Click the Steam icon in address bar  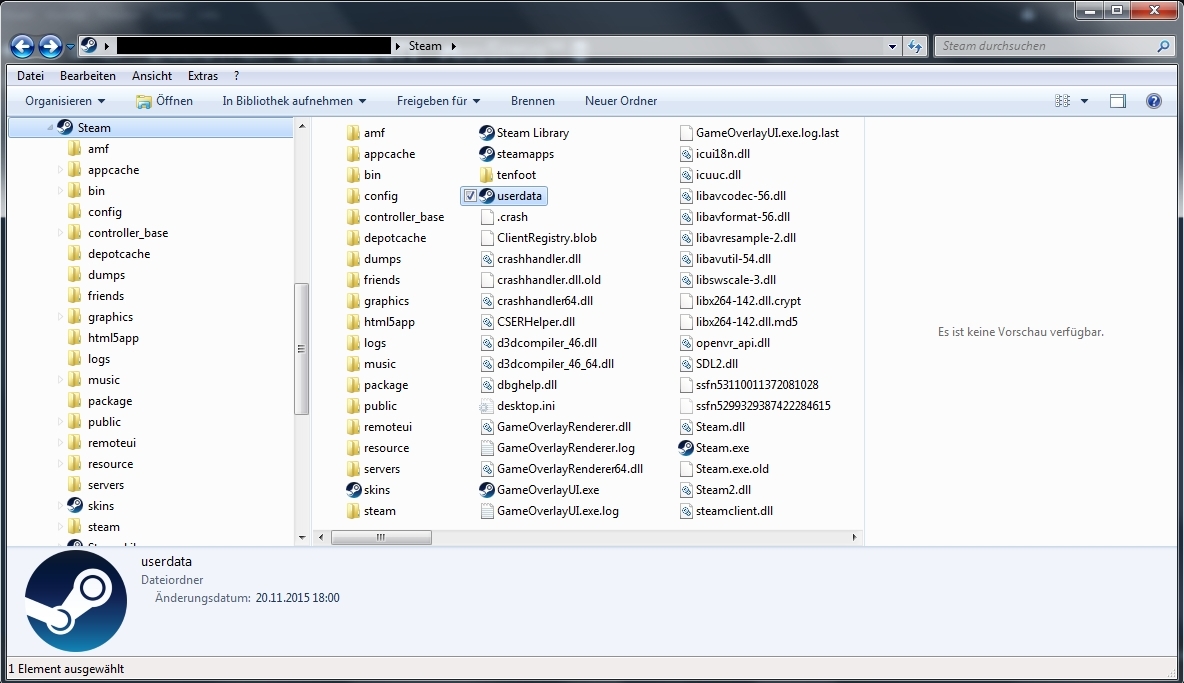[88, 45]
